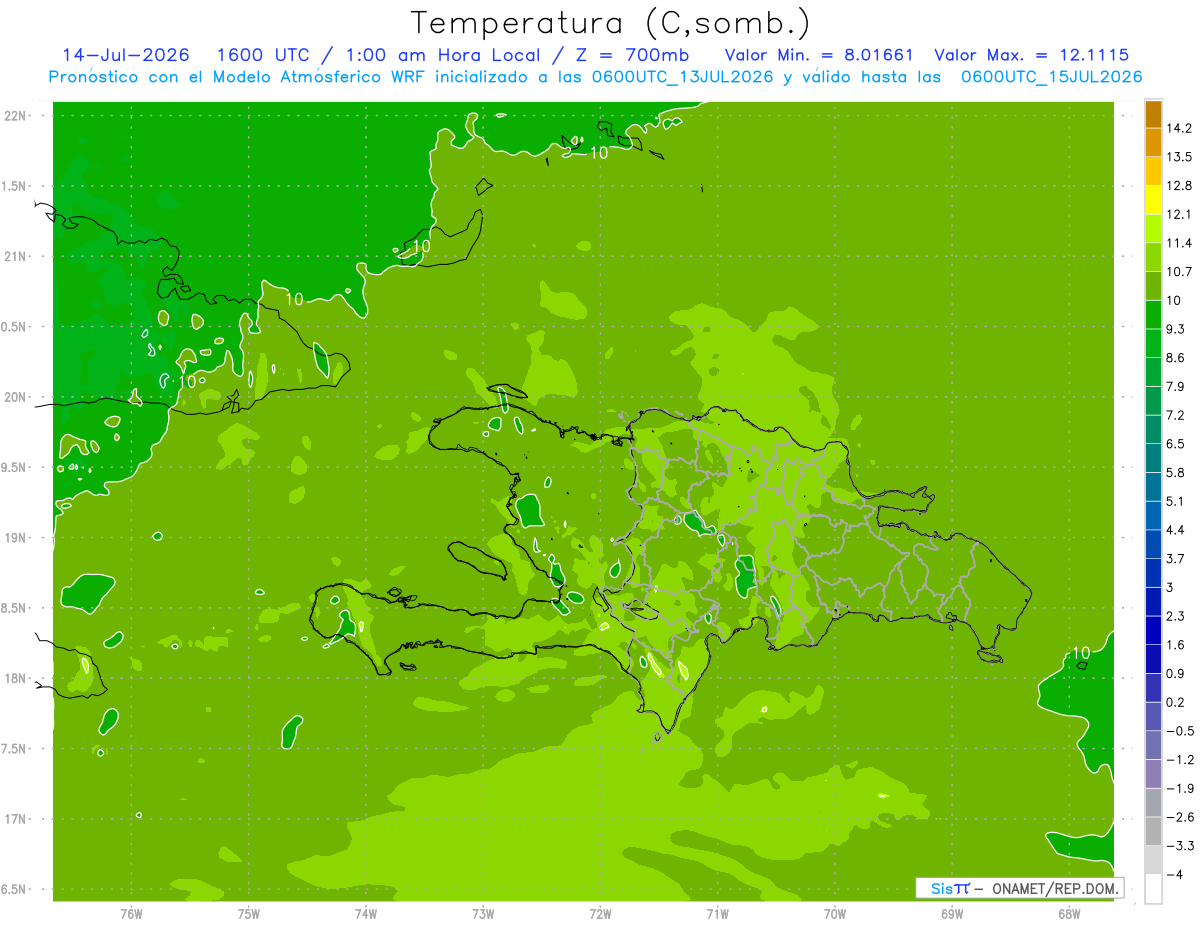Viewport: 1200px width, 927px height.
Task: Click the '21N' latitude axis label
Action: click(16, 256)
